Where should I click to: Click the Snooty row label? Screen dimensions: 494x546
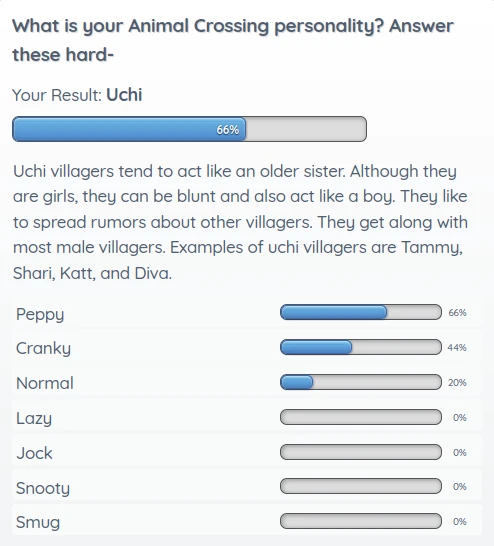coord(43,488)
